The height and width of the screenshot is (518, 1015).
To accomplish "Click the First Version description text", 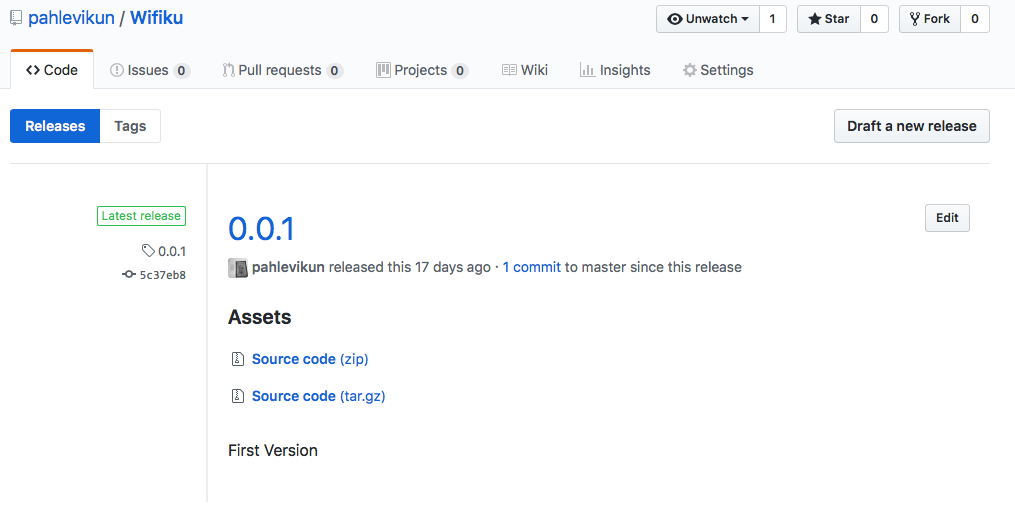I will coord(273,451).
